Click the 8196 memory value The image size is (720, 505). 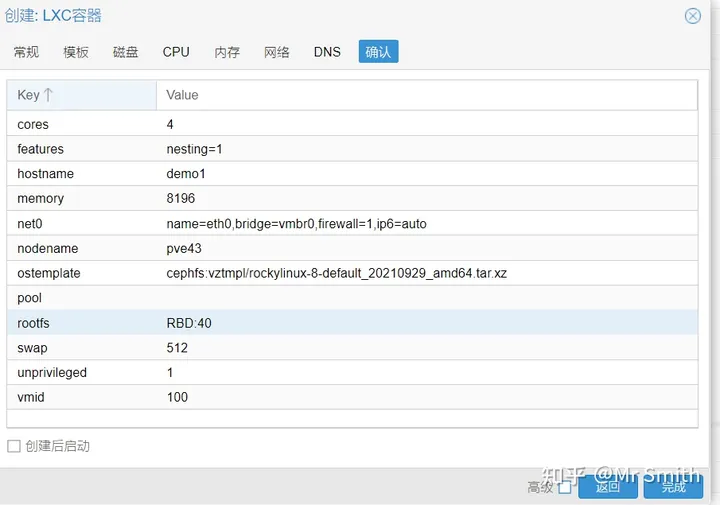[x=181, y=198]
